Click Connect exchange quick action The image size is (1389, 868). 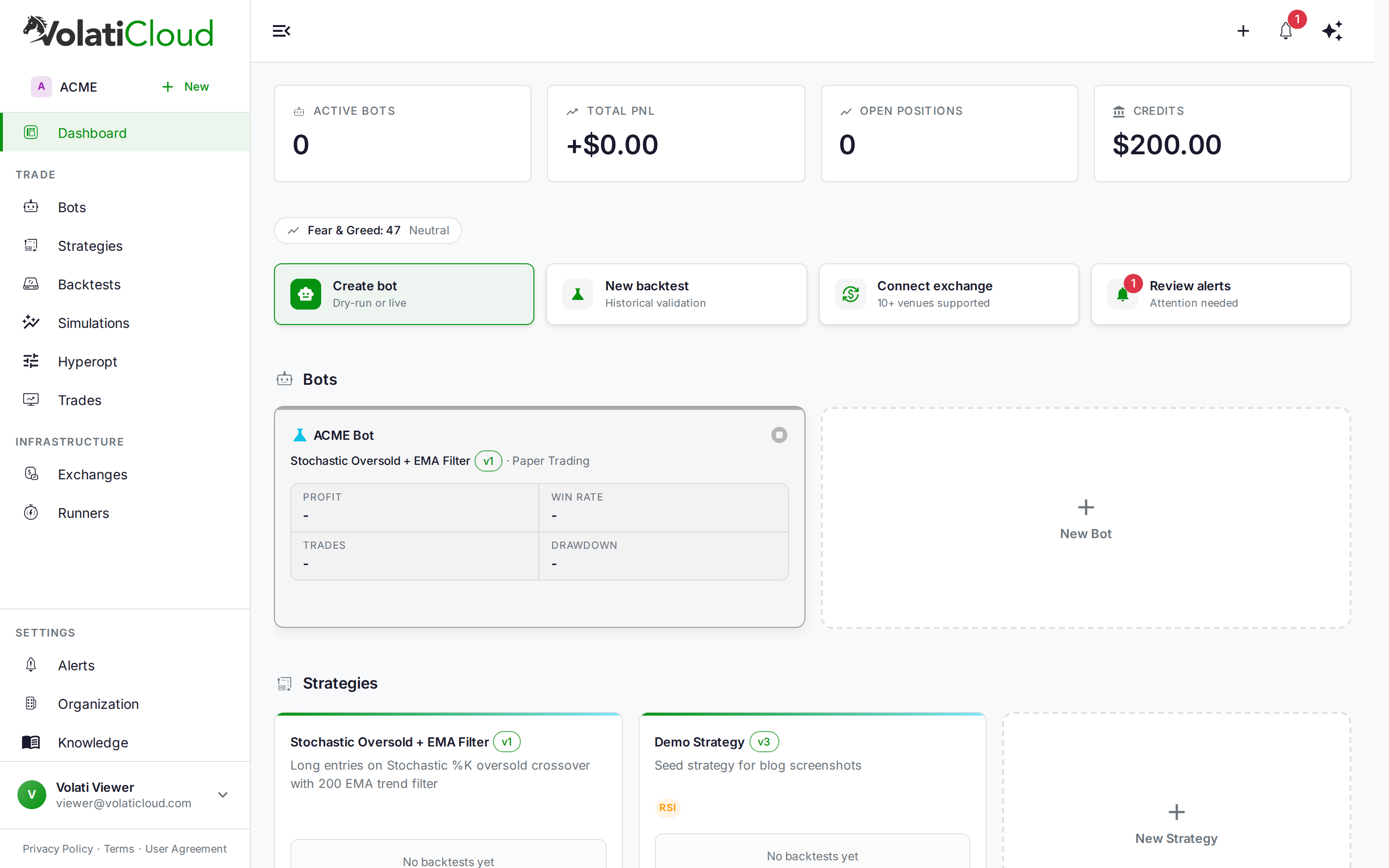point(949,294)
